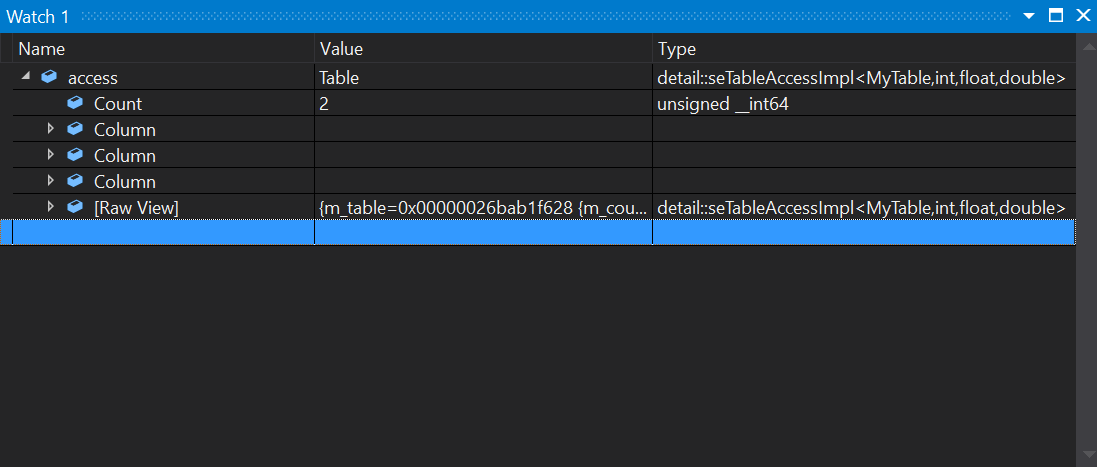
Task: Maximize the Watch 1 panel
Action: [x=1056, y=15]
